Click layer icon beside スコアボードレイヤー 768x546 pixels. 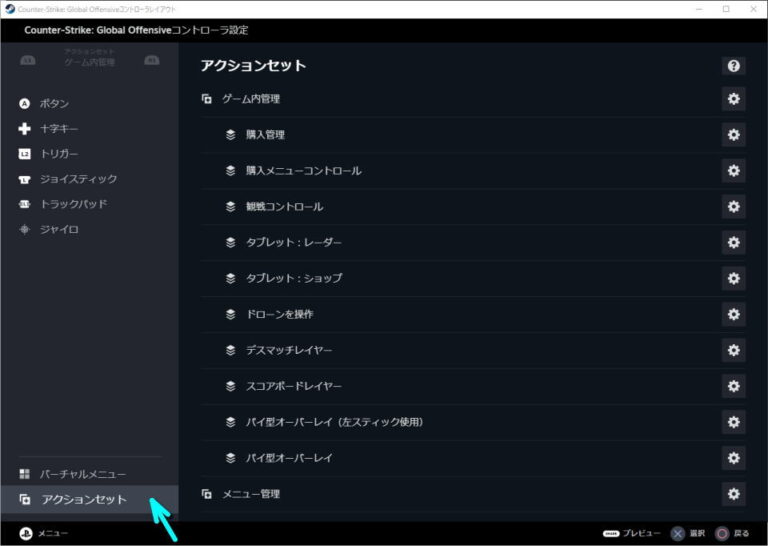click(231, 386)
